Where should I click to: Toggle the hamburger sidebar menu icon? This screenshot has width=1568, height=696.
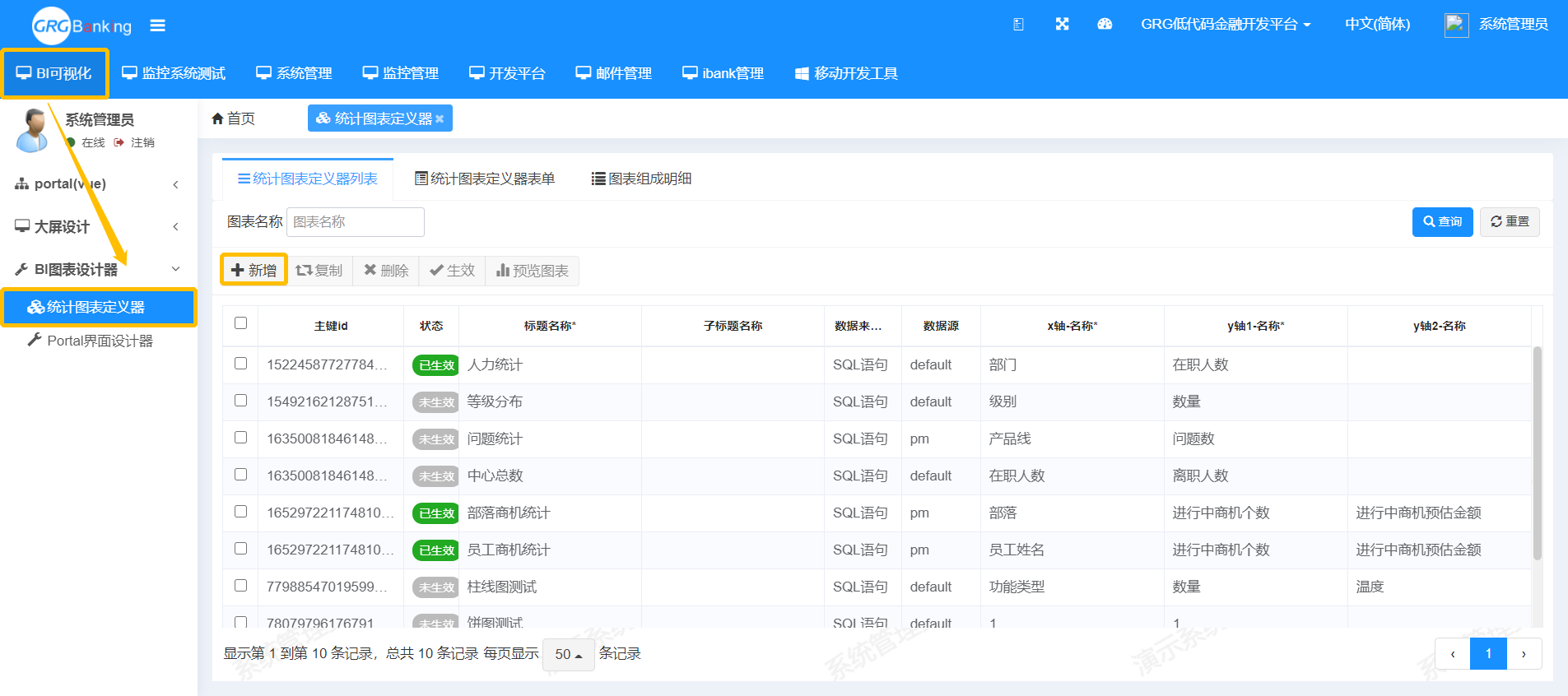pos(158,26)
